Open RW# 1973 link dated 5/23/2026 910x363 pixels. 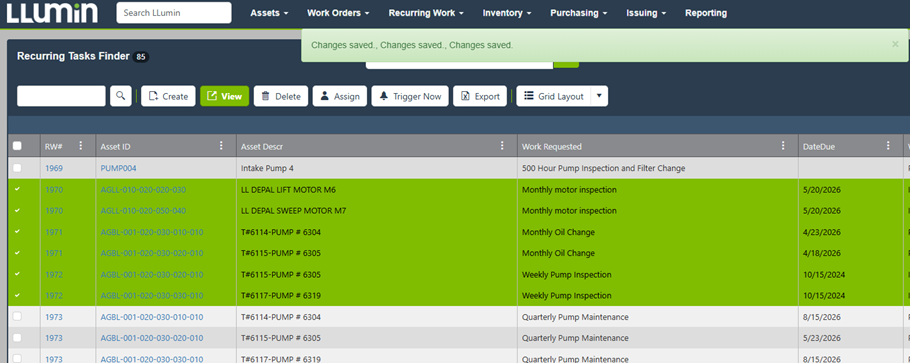(54, 338)
